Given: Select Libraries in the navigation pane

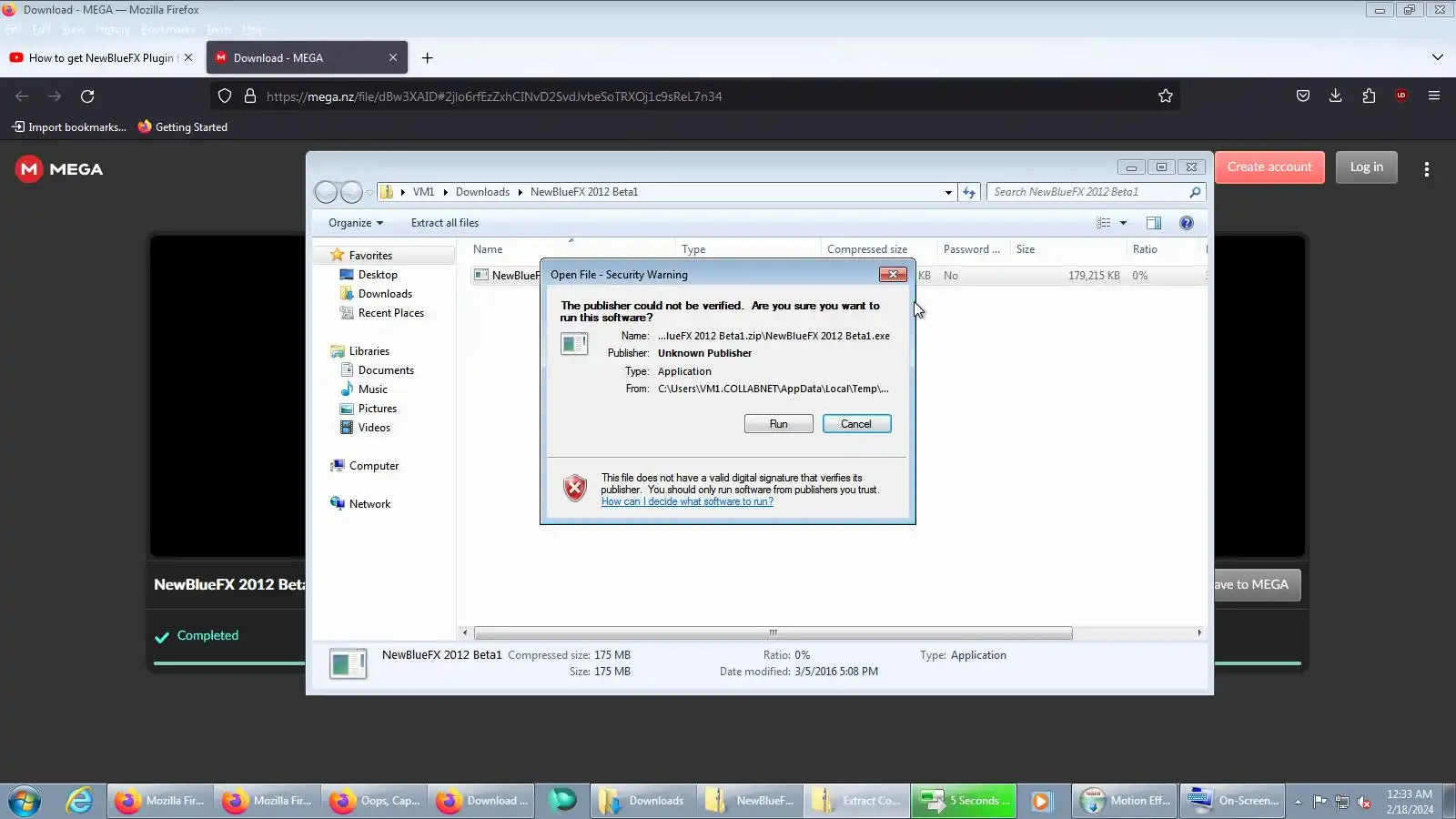Looking at the screenshot, I should tap(369, 351).
